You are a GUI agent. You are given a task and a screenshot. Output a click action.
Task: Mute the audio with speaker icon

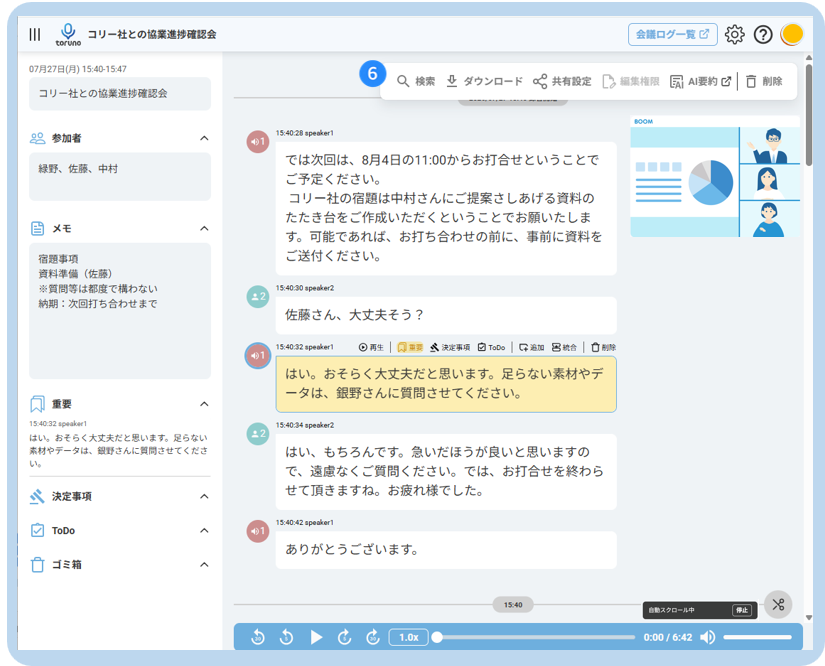point(708,637)
